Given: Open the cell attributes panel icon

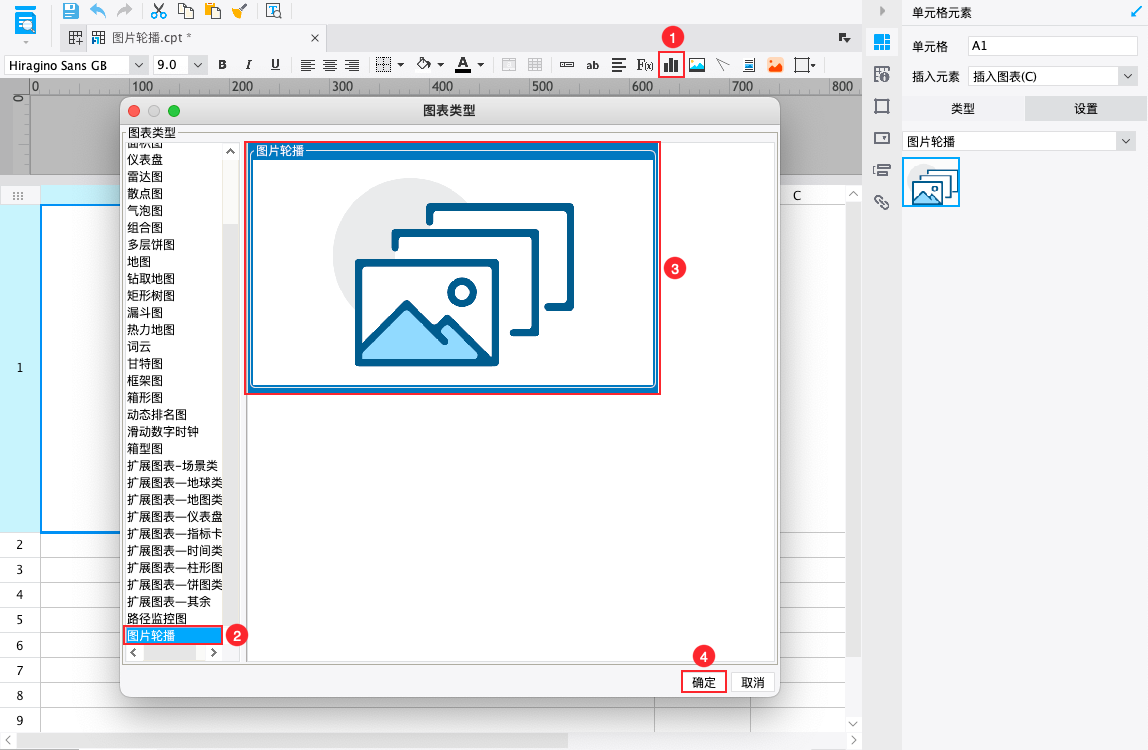Looking at the screenshot, I should pyautogui.click(x=882, y=74).
